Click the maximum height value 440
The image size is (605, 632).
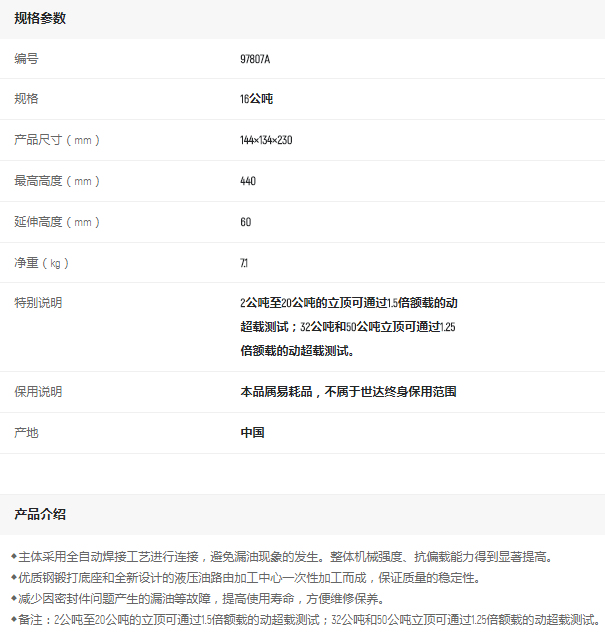click(248, 181)
